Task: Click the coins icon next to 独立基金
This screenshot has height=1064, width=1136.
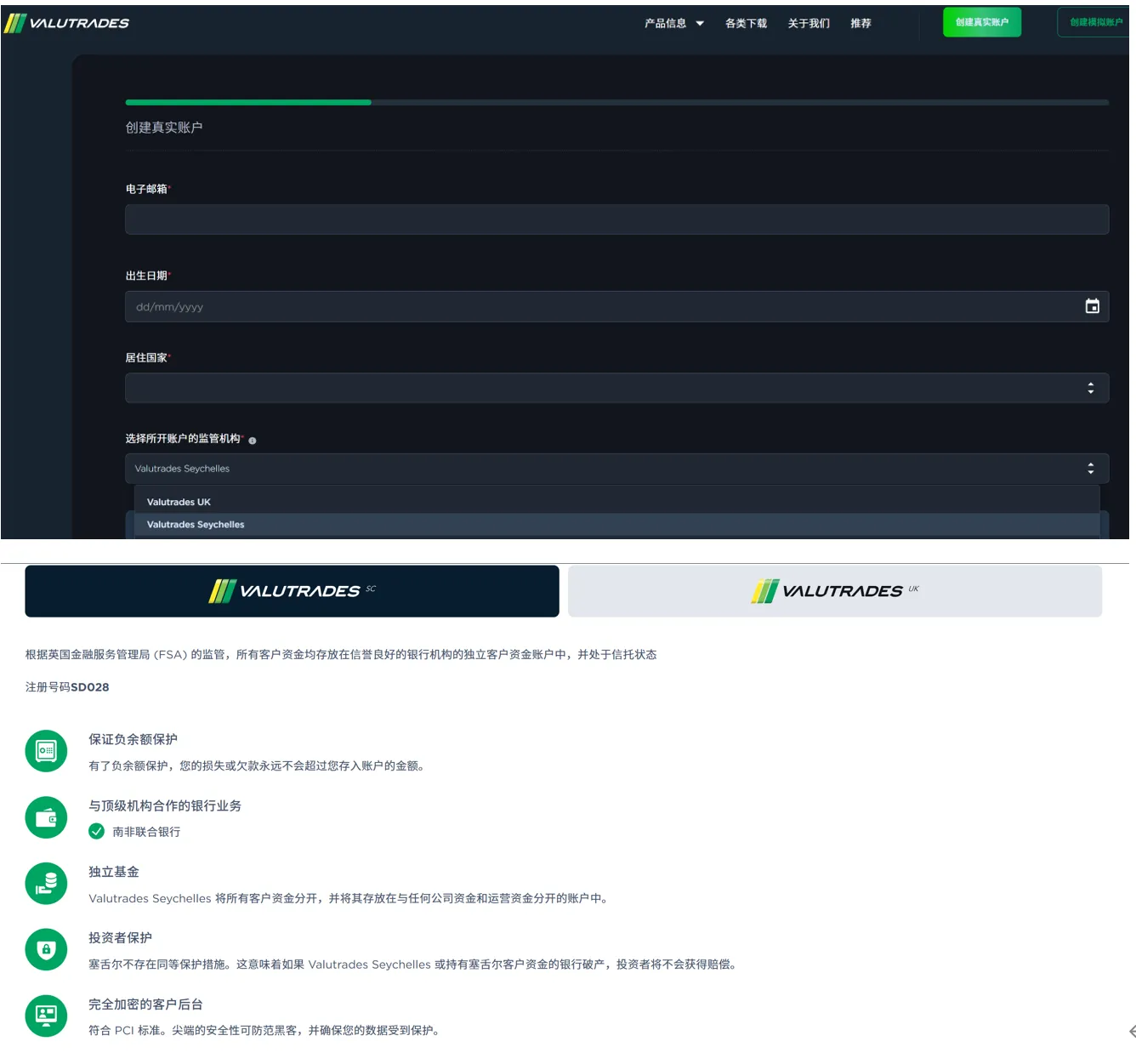Action: [x=46, y=884]
